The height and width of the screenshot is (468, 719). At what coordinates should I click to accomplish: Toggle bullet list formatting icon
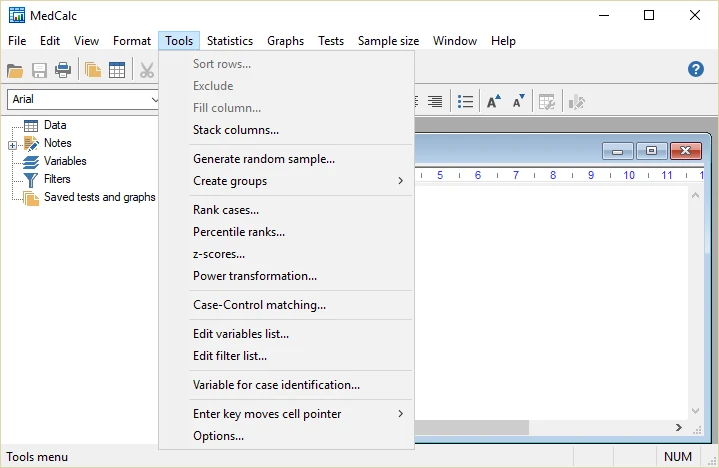pyautogui.click(x=465, y=101)
